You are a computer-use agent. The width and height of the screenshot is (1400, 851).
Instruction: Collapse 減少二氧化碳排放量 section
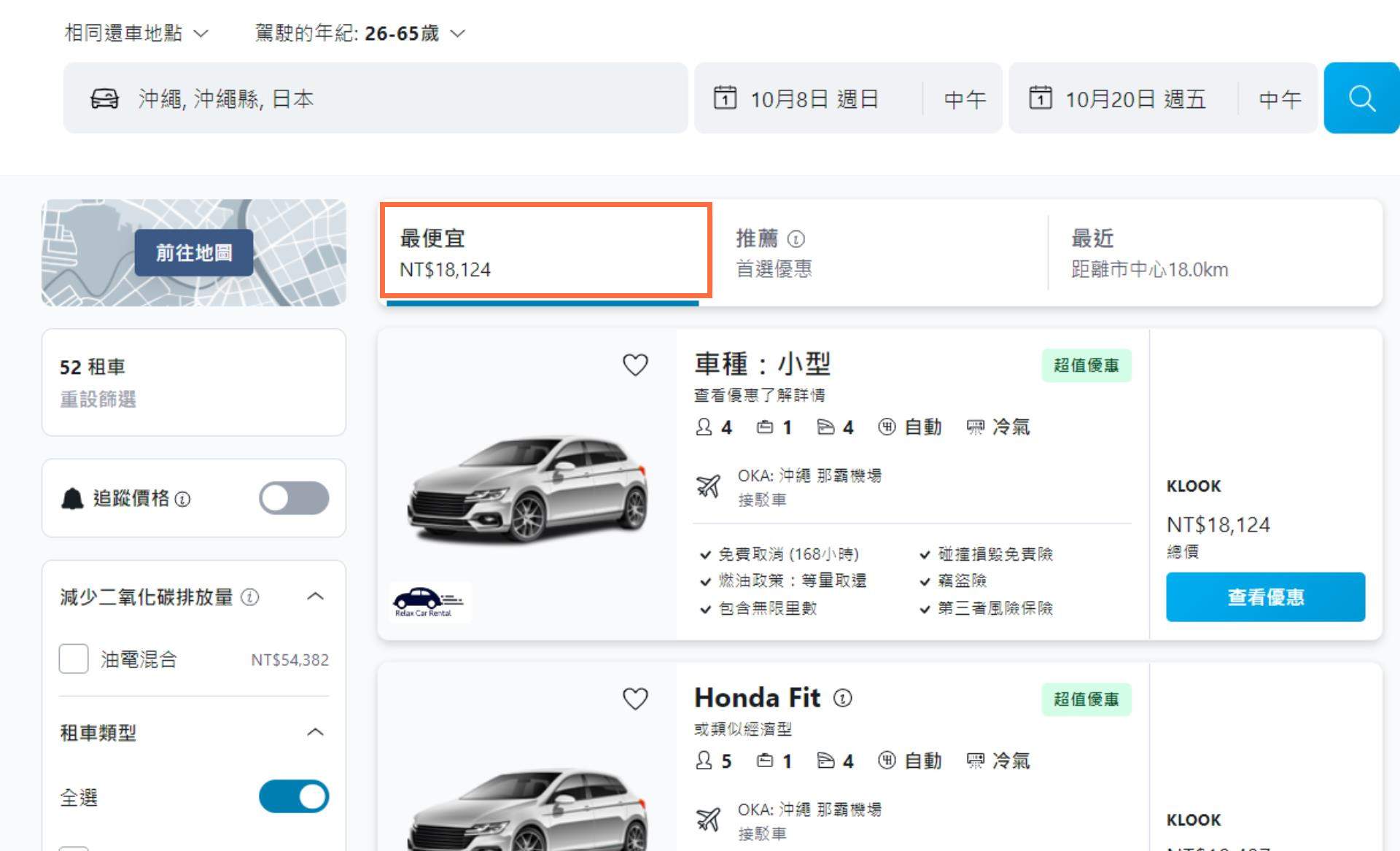tap(315, 597)
